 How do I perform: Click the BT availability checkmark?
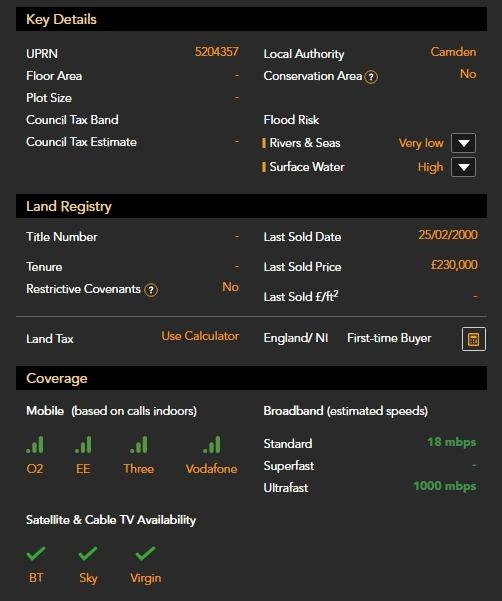click(36, 553)
